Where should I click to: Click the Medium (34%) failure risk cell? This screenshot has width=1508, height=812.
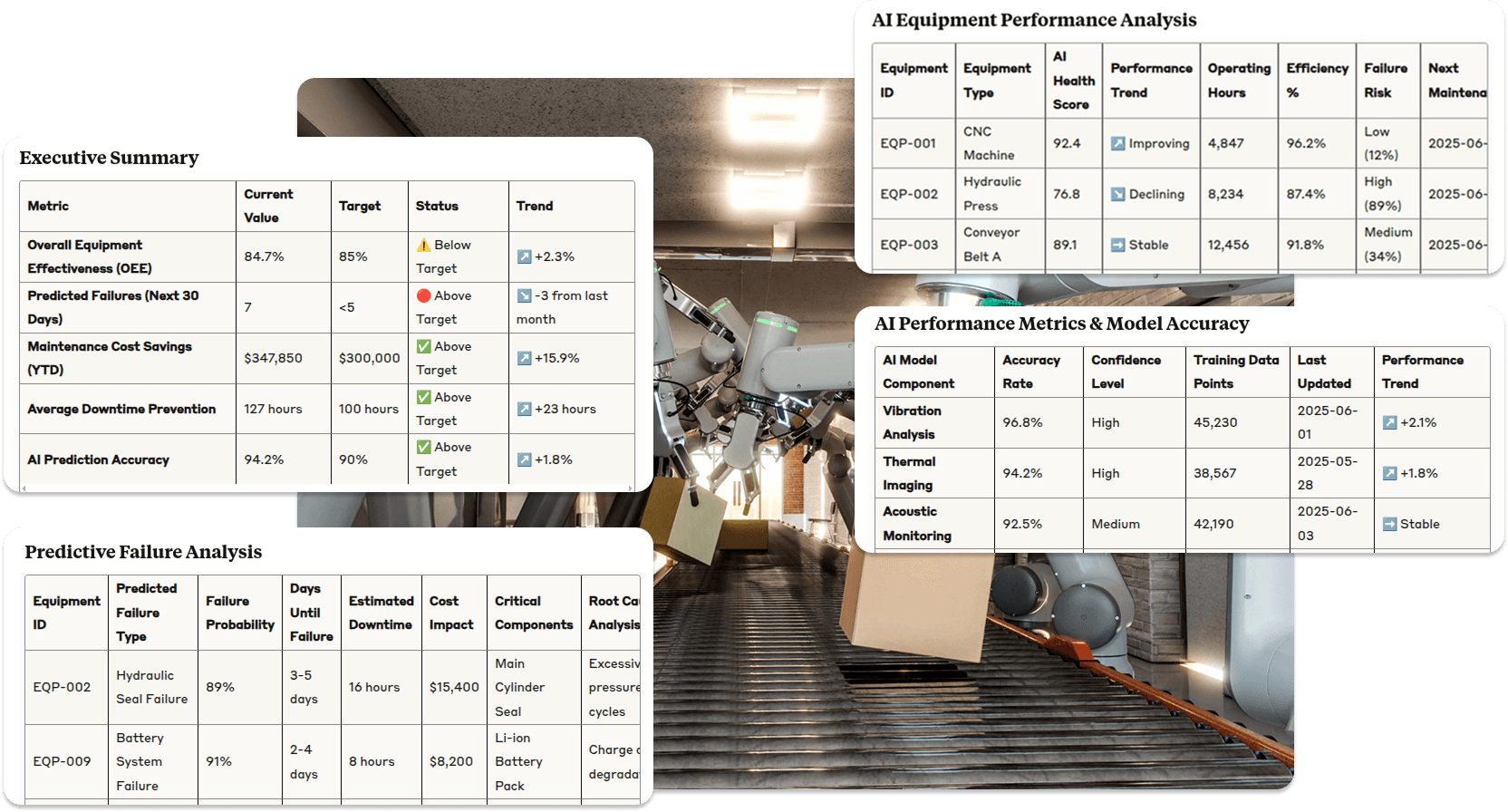[1388, 245]
